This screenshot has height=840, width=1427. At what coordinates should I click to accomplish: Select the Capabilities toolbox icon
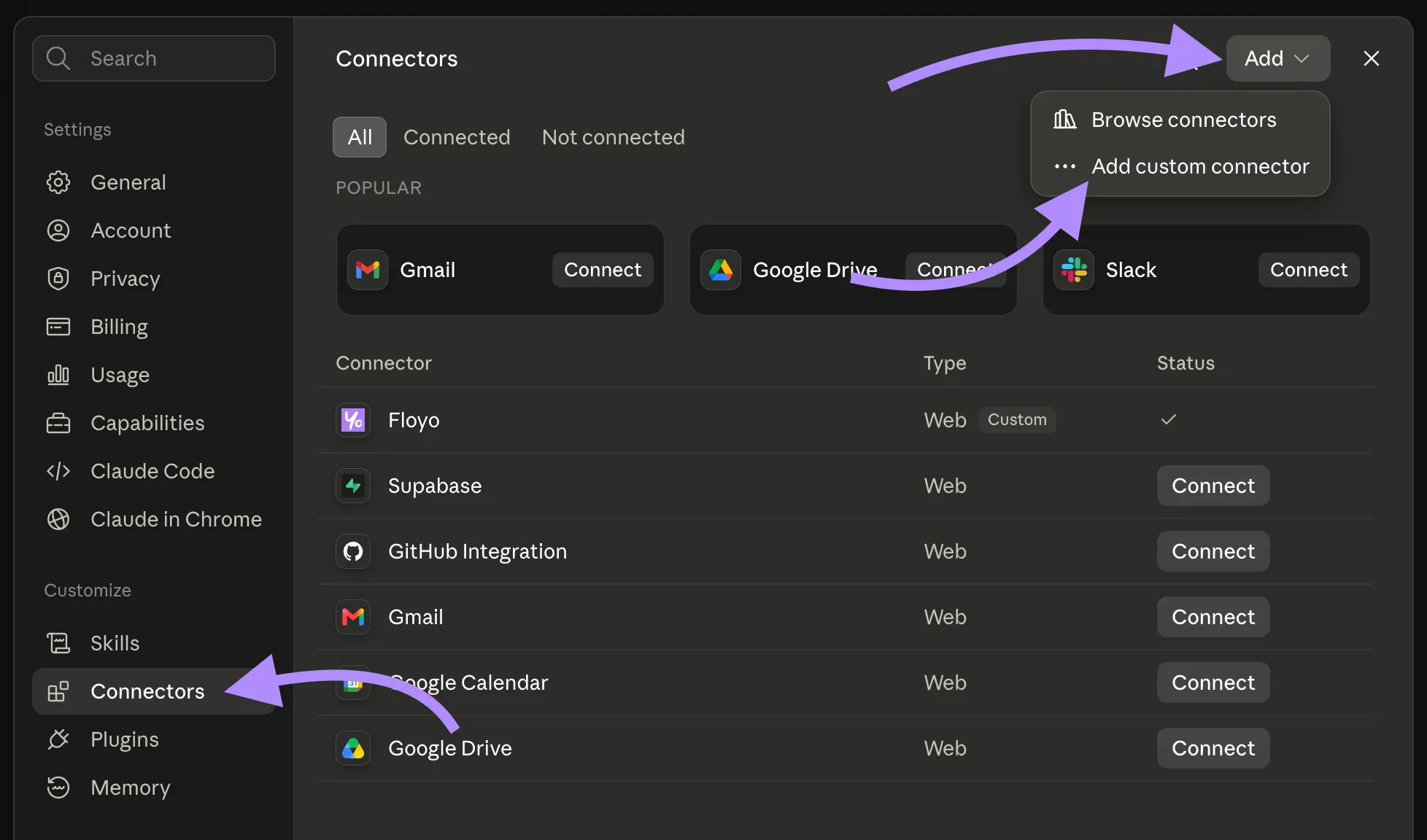click(x=58, y=423)
